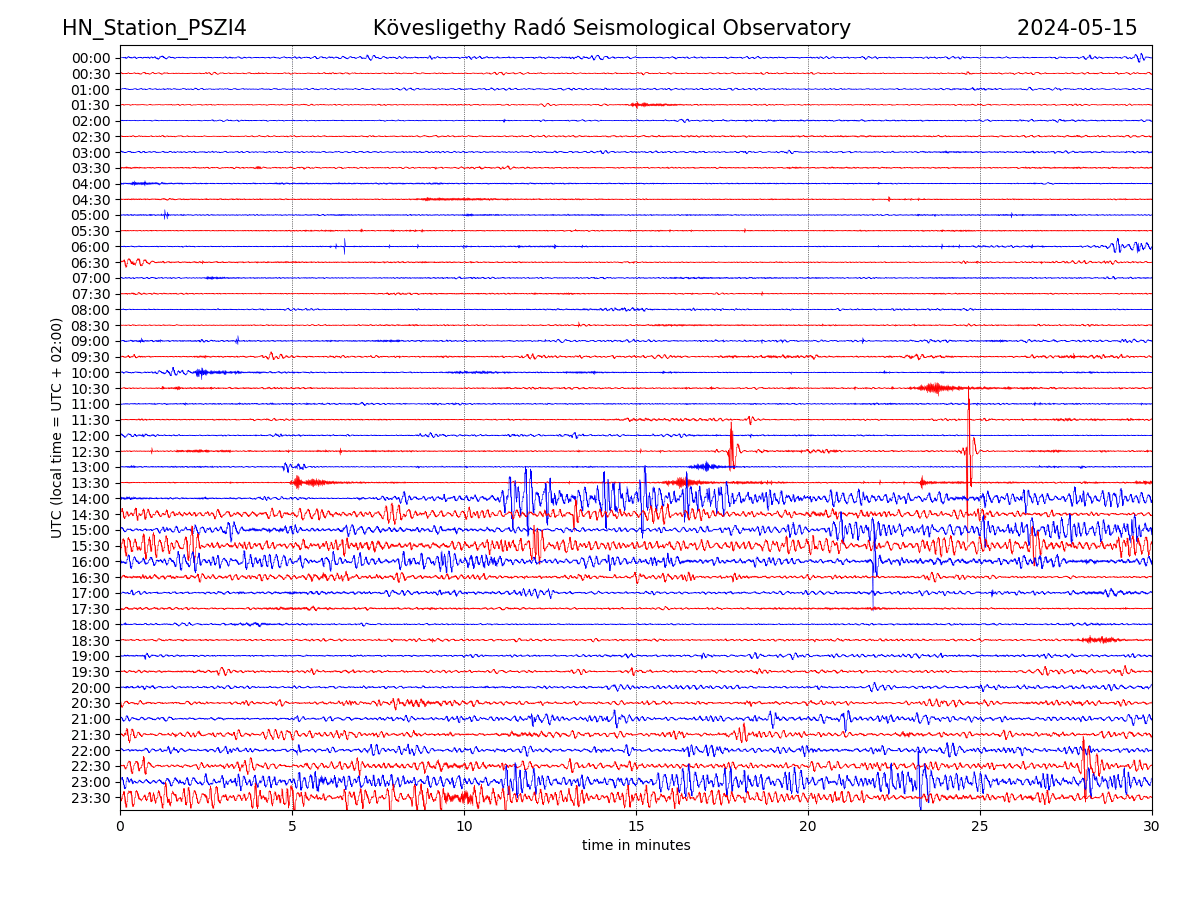Click the red burst near minute 28.5 on 18:30 trace
Image resolution: width=1200 pixels, height=900 pixels.
pos(1100,639)
